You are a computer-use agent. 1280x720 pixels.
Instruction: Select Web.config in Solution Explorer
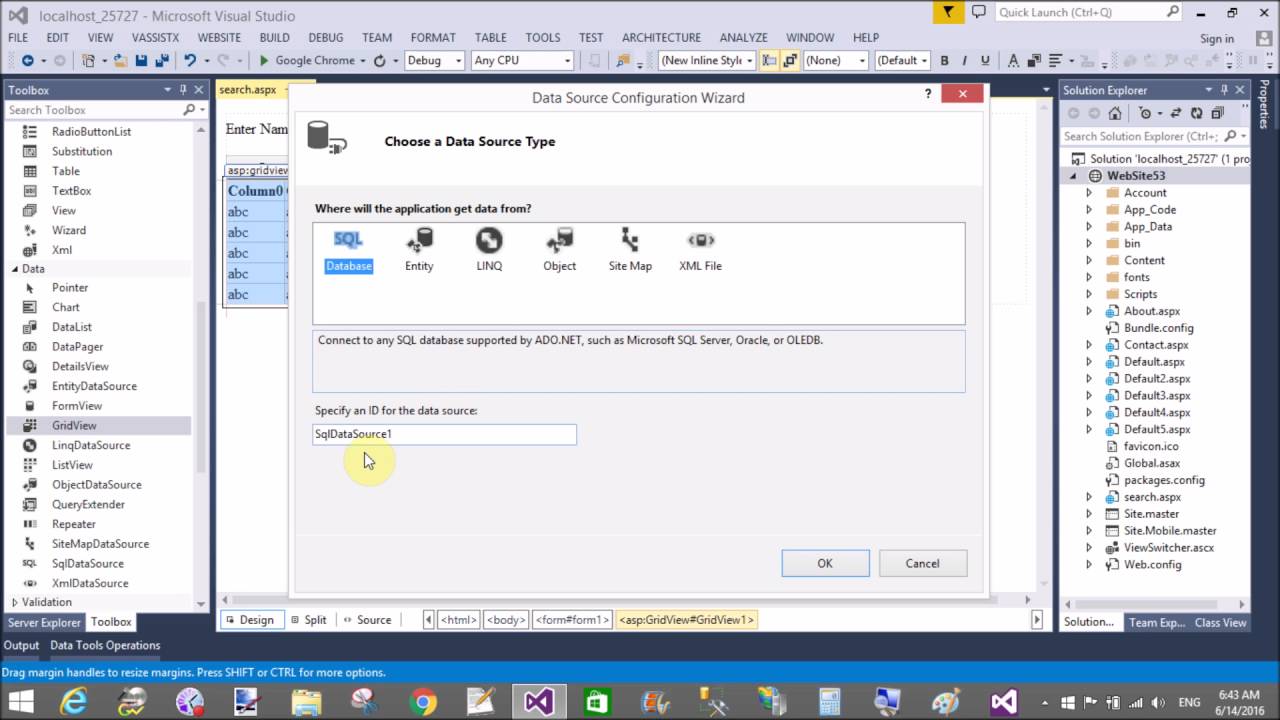coord(1152,564)
